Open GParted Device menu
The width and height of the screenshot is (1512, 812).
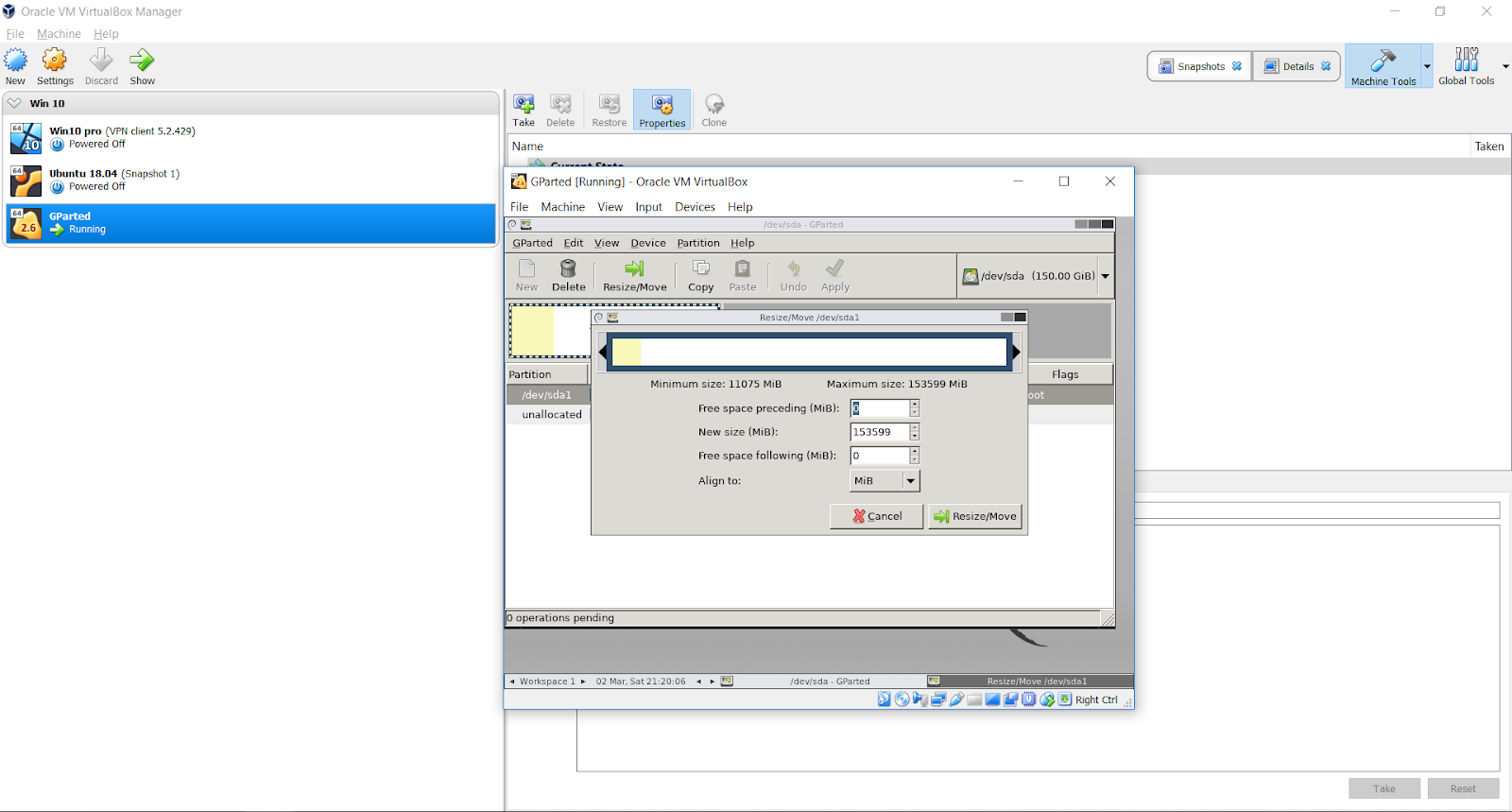[x=648, y=243]
